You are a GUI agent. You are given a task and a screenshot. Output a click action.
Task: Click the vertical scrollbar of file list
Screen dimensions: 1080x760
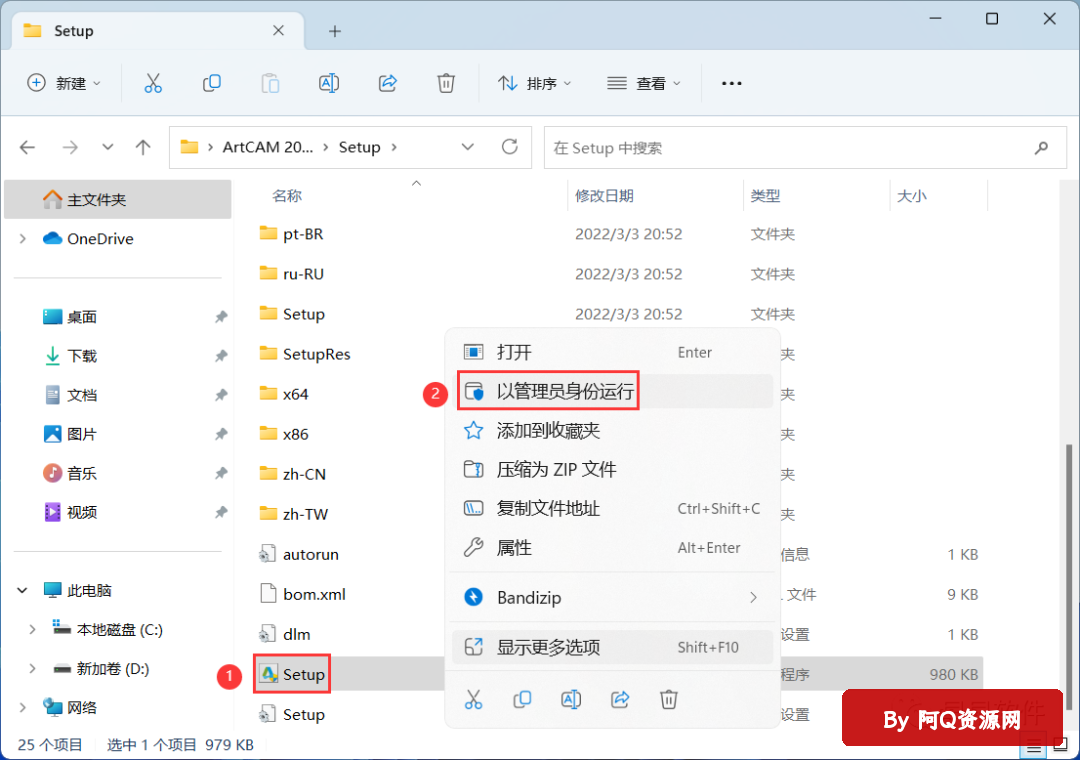coord(1069,577)
